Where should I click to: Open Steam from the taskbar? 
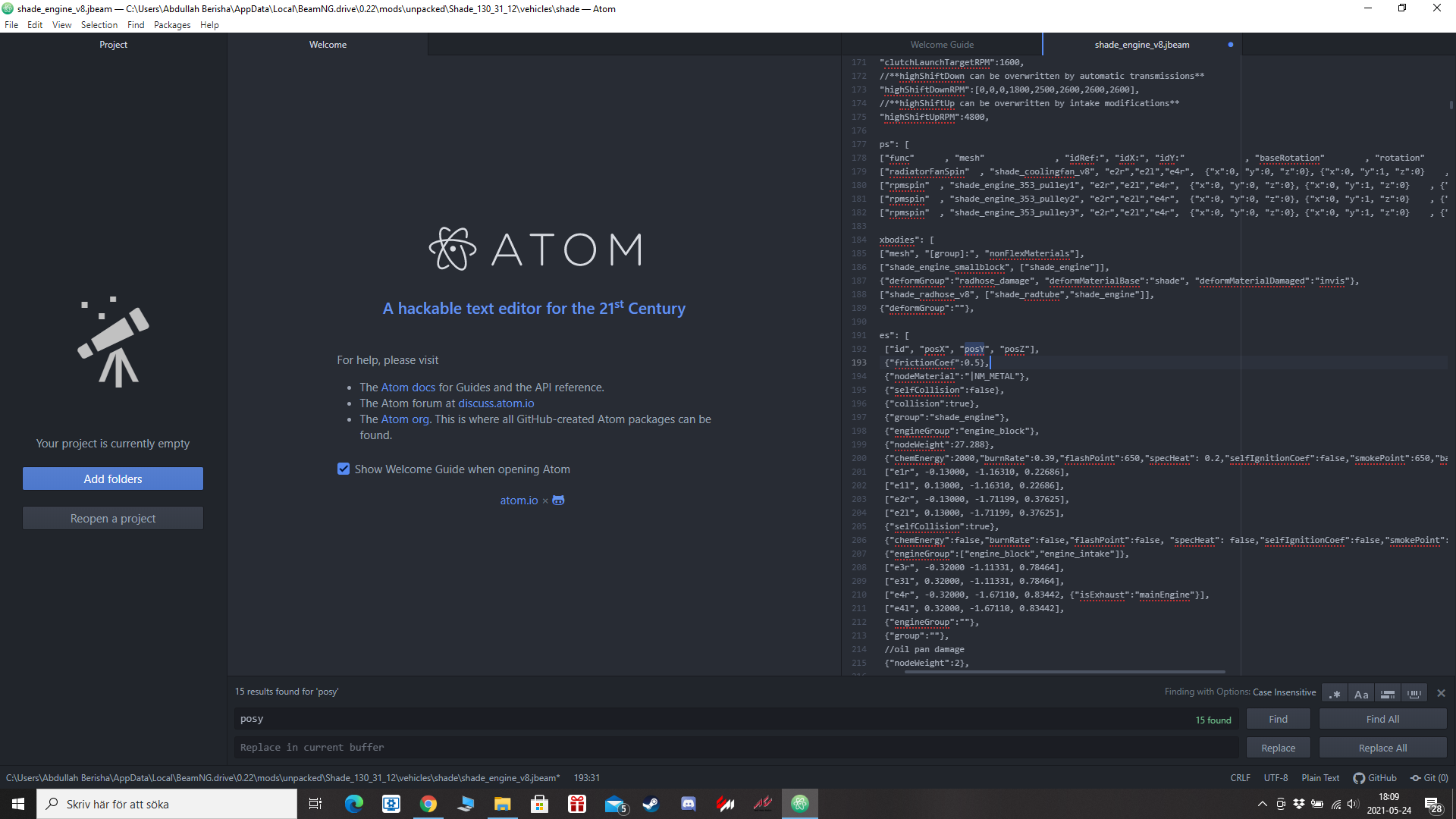tap(651, 804)
